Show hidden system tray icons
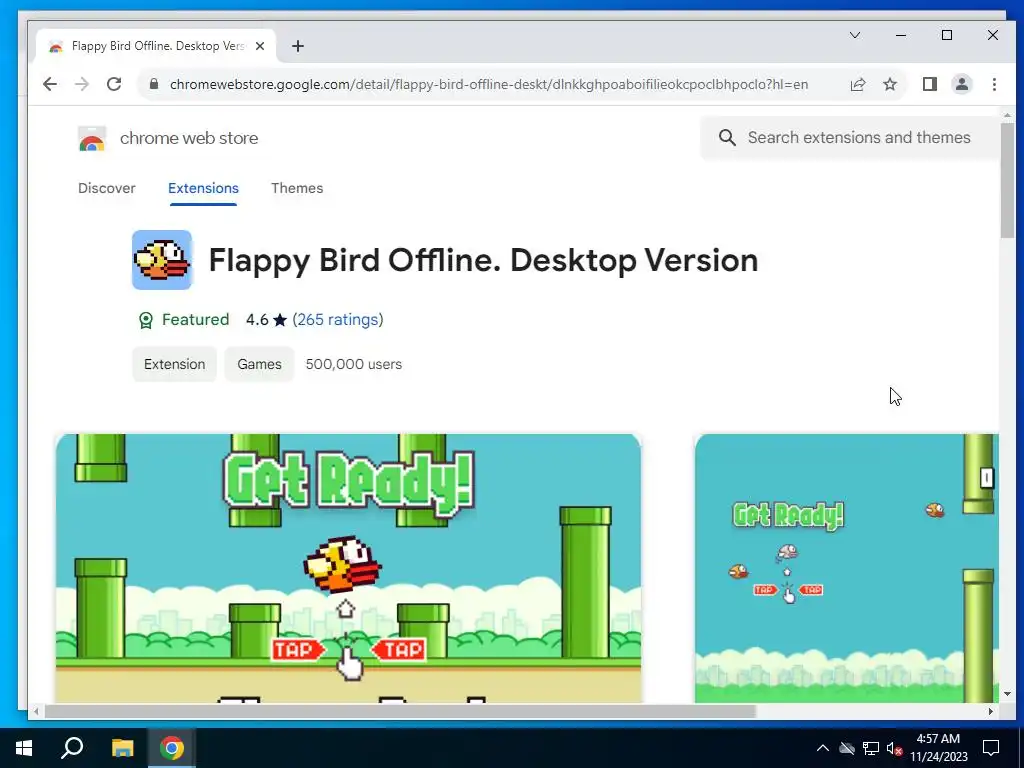This screenshot has height=768, width=1024. [822, 748]
